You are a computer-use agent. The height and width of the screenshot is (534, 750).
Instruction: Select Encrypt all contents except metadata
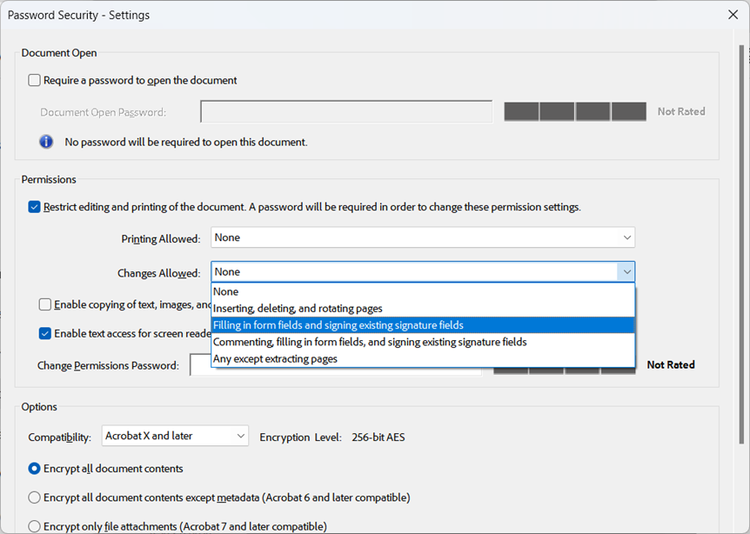[x=35, y=497]
